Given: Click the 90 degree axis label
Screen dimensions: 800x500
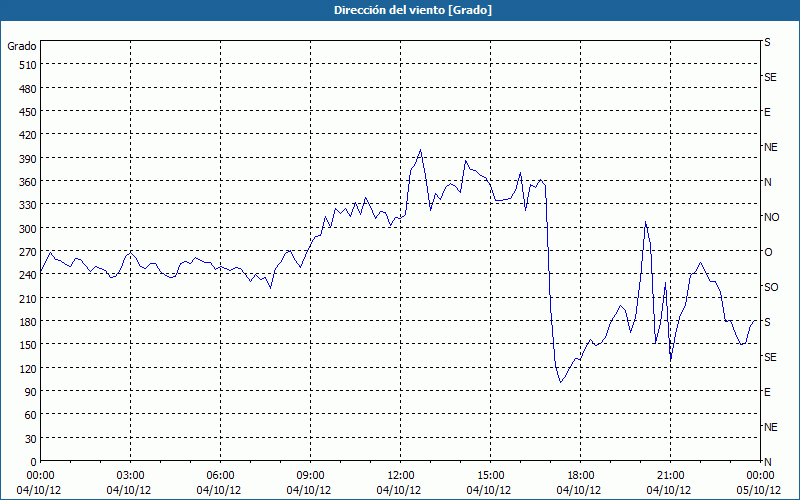Looking at the screenshot, I should (31, 392).
